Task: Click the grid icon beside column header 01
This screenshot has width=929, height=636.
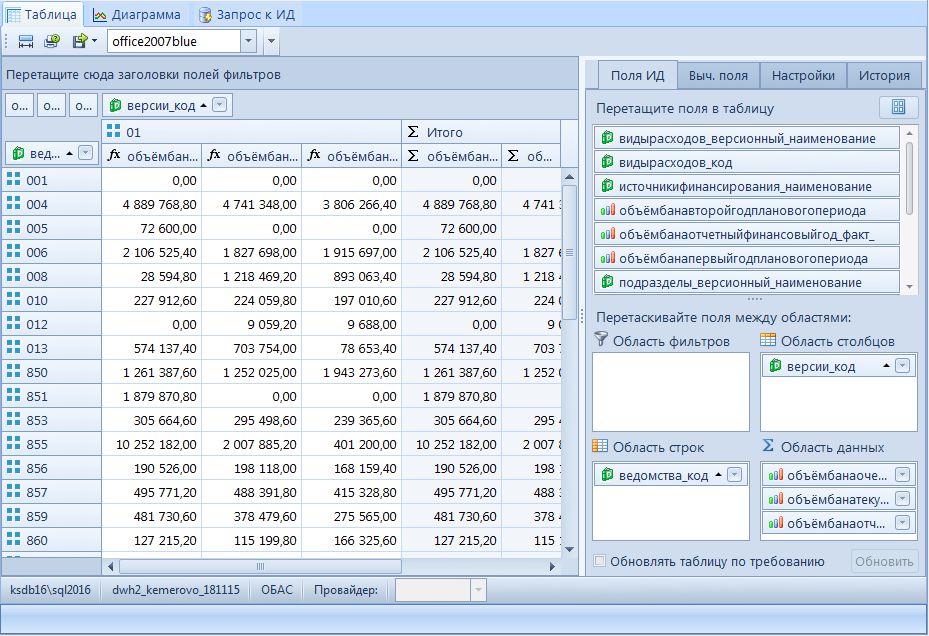Action: tap(114, 132)
